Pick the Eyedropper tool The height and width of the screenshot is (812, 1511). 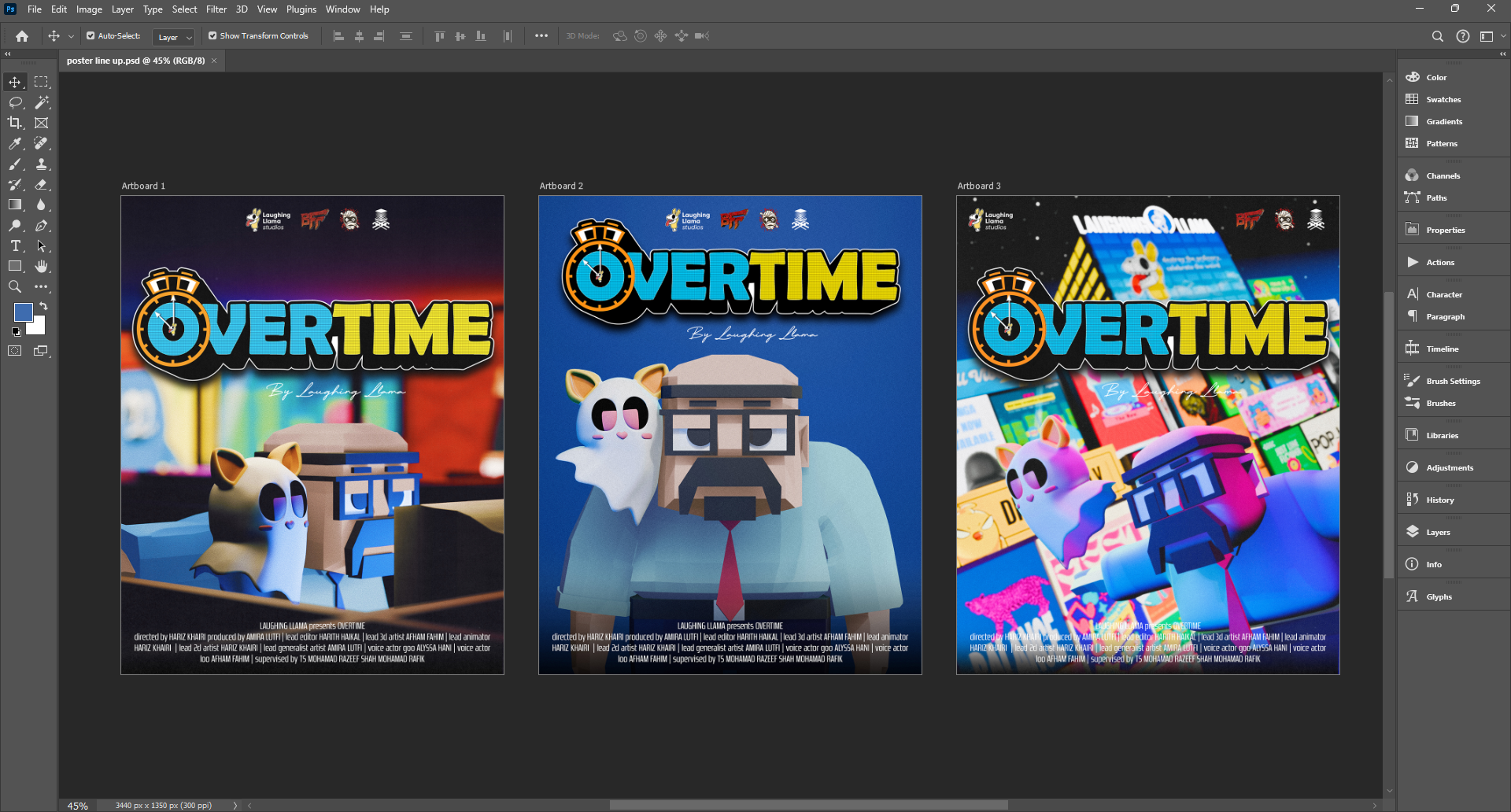[15, 143]
